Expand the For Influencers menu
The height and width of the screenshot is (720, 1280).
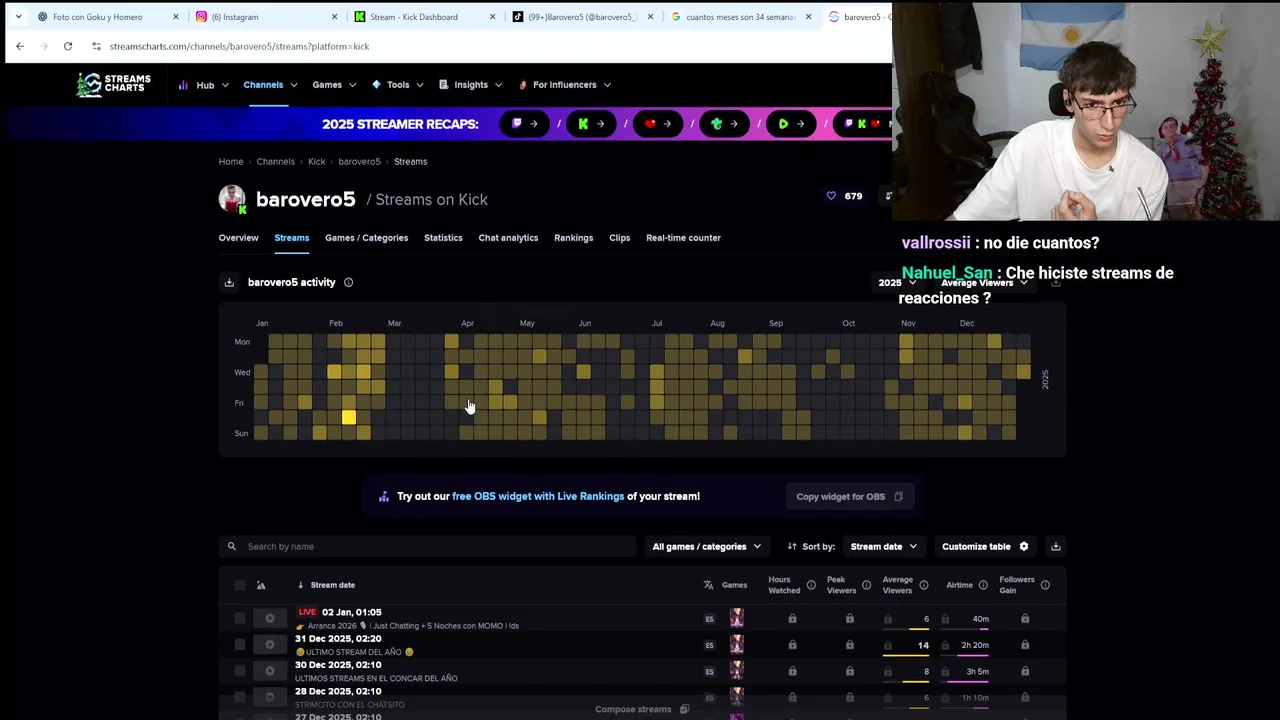565,85
